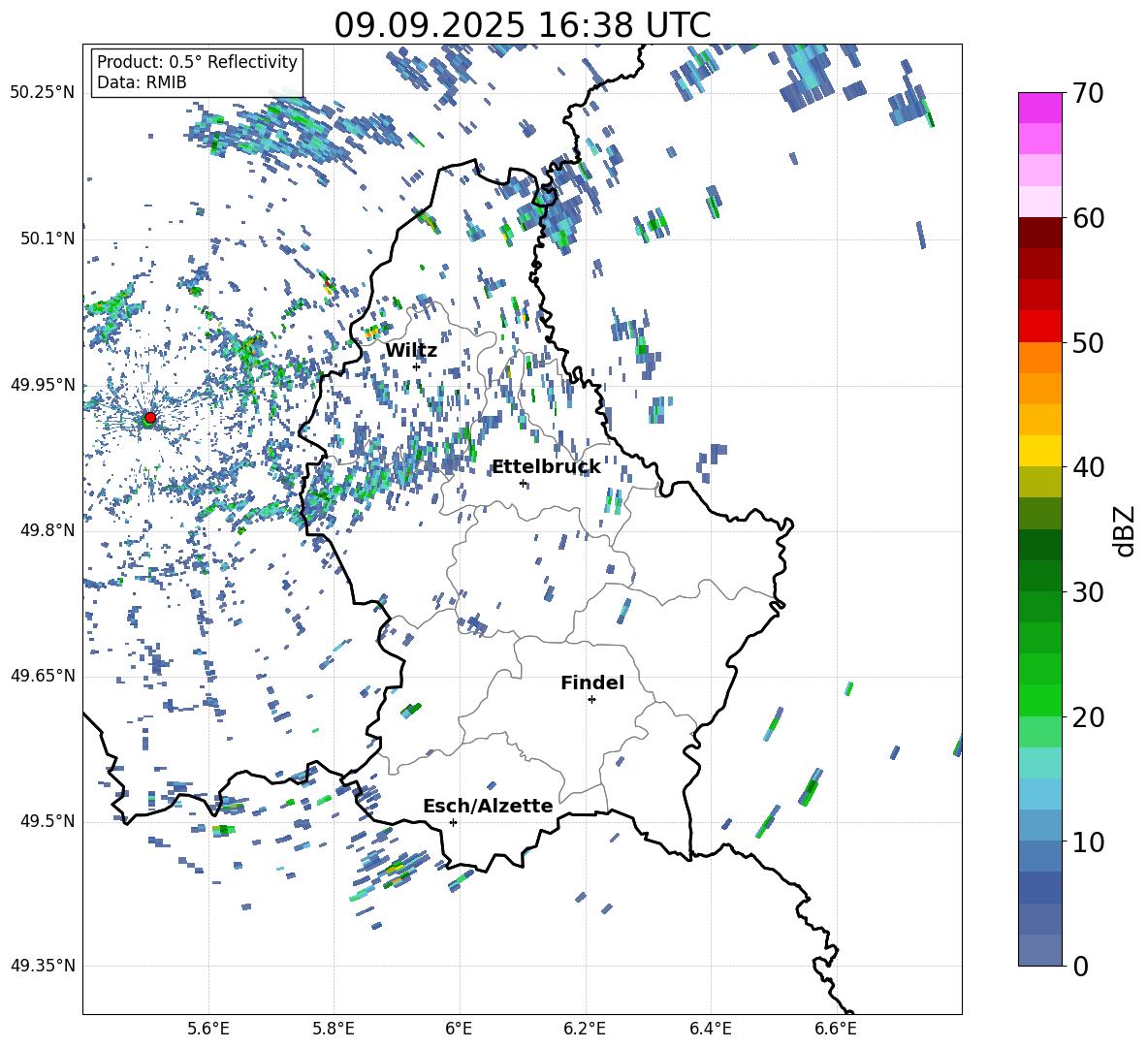Click the Esch/Alzette city label
The width and height of the screenshot is (1148, 1048).
(489, 806)
